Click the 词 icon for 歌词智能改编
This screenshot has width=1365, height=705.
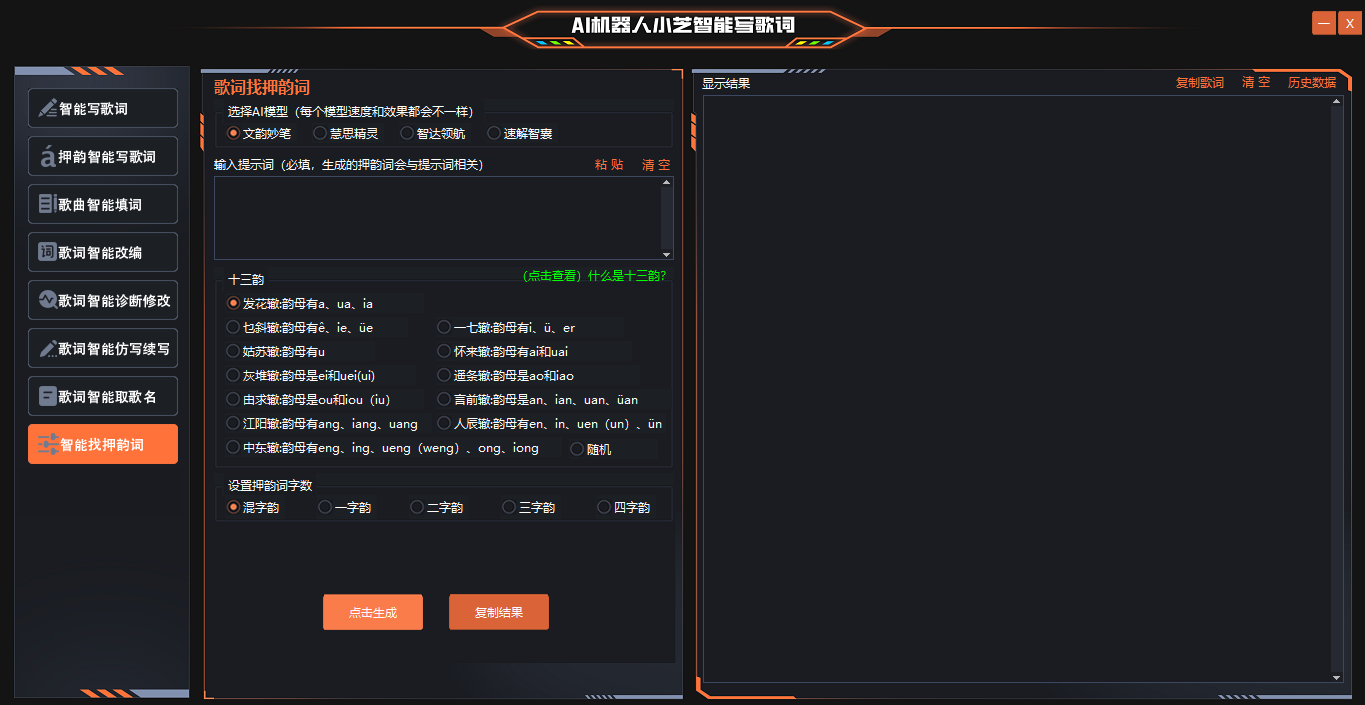tap(47, 252)
